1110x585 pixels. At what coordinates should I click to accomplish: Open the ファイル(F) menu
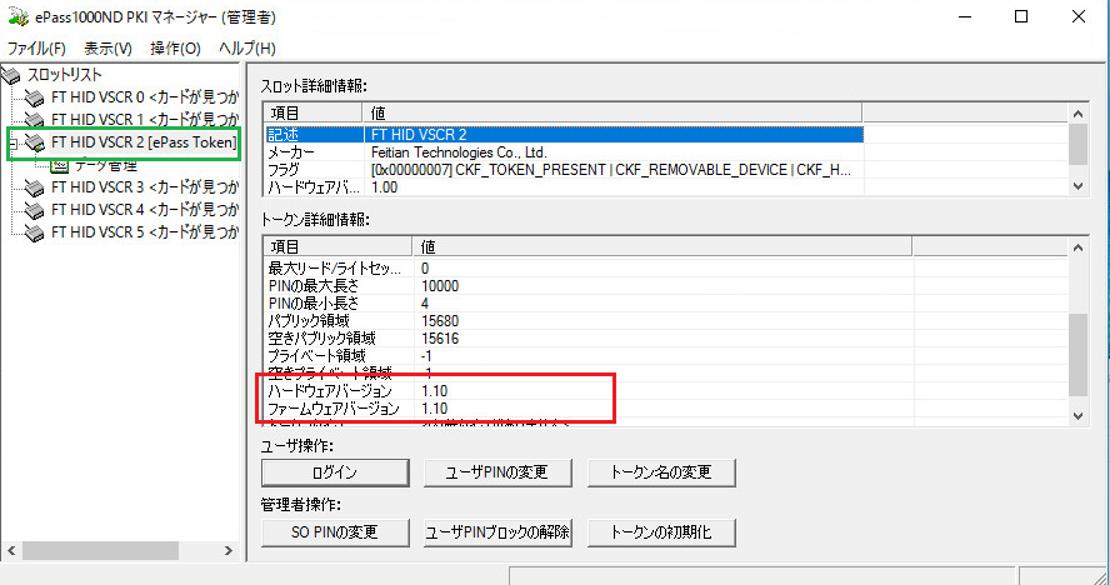37,48
